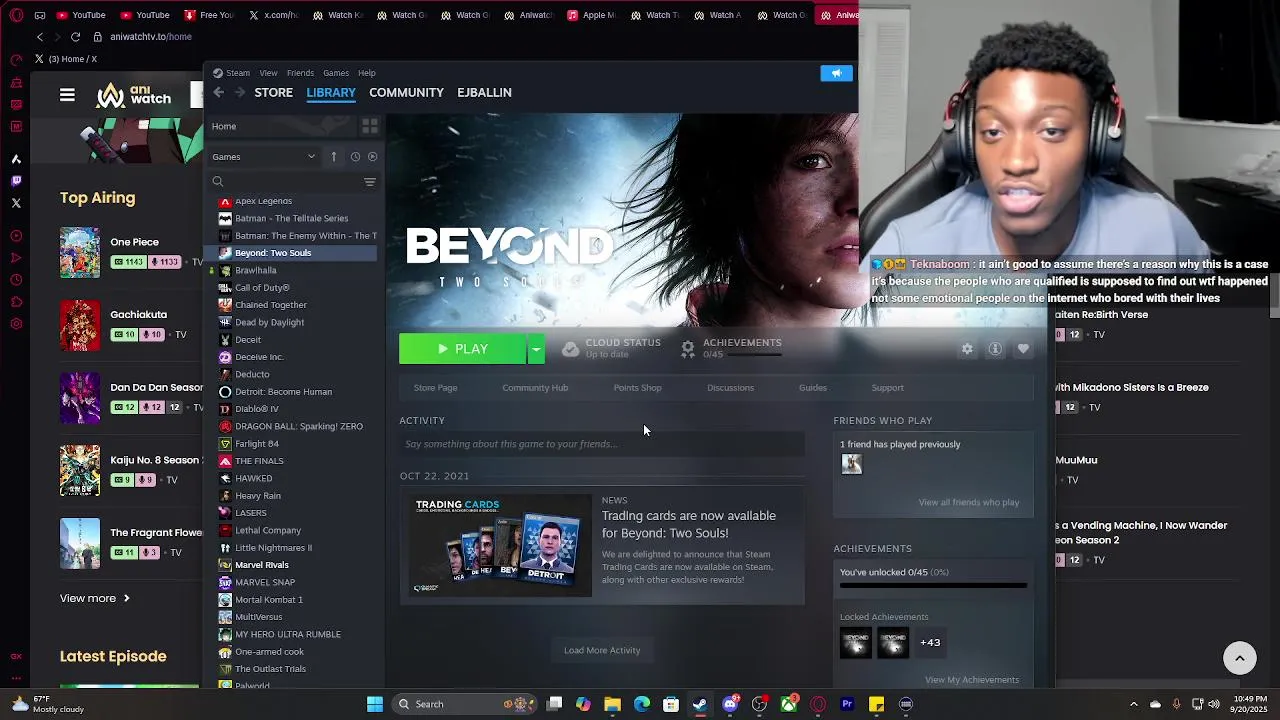The image size is (1280, 720).
Task: Launch Beyond: Two Souls with Play
Action: point(463,349)
